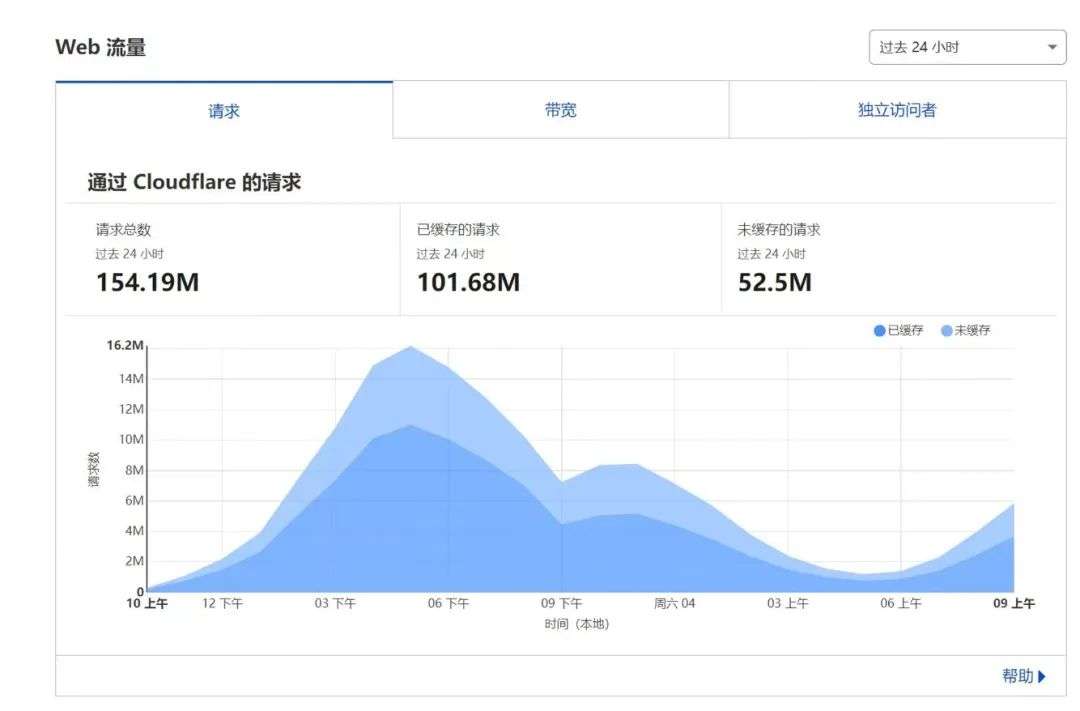
Task: Click the dropdown arrow next to 过去 24 小时
Action: [x=1052, y=48]
